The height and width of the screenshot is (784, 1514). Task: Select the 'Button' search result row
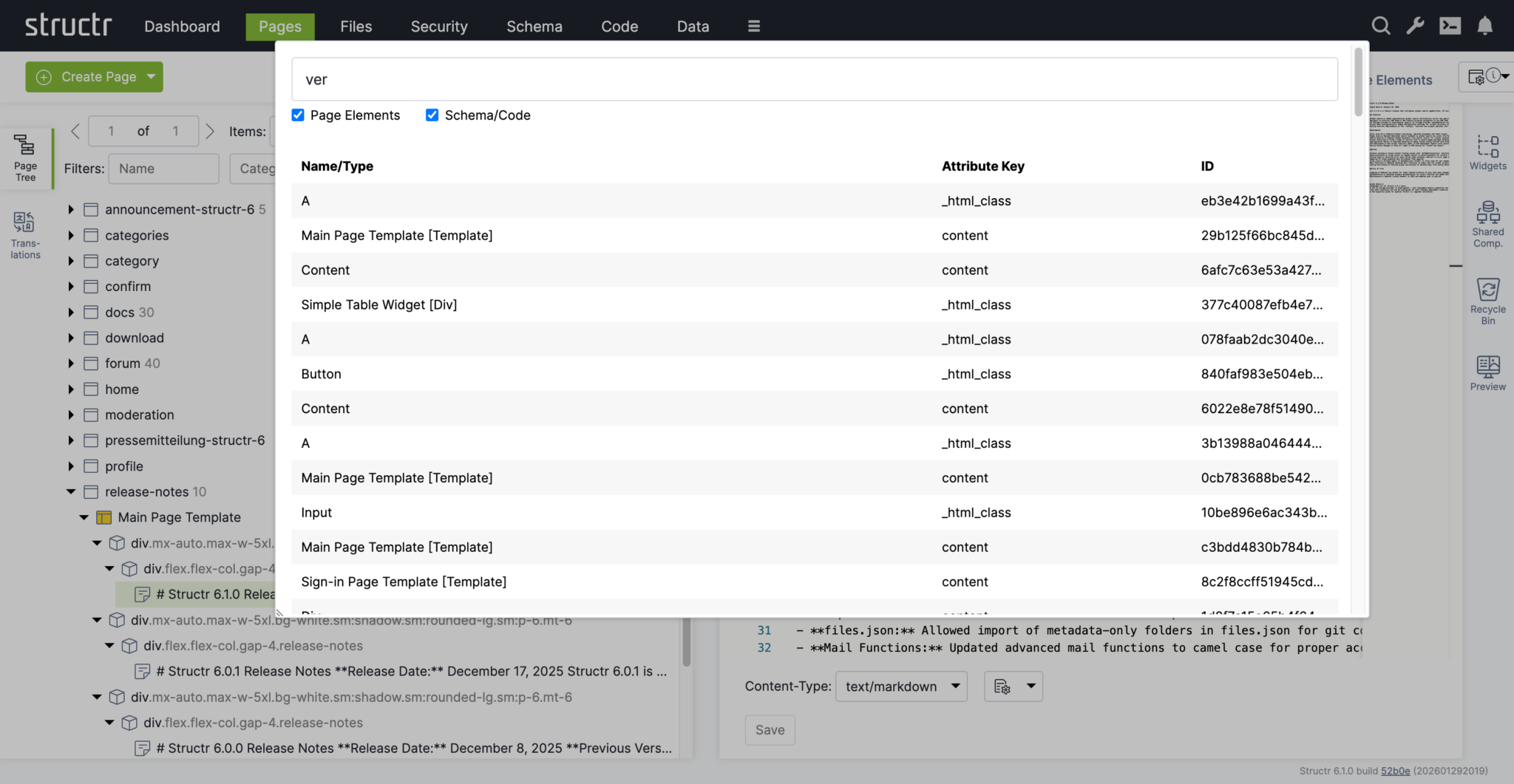(x=814, y=374)
